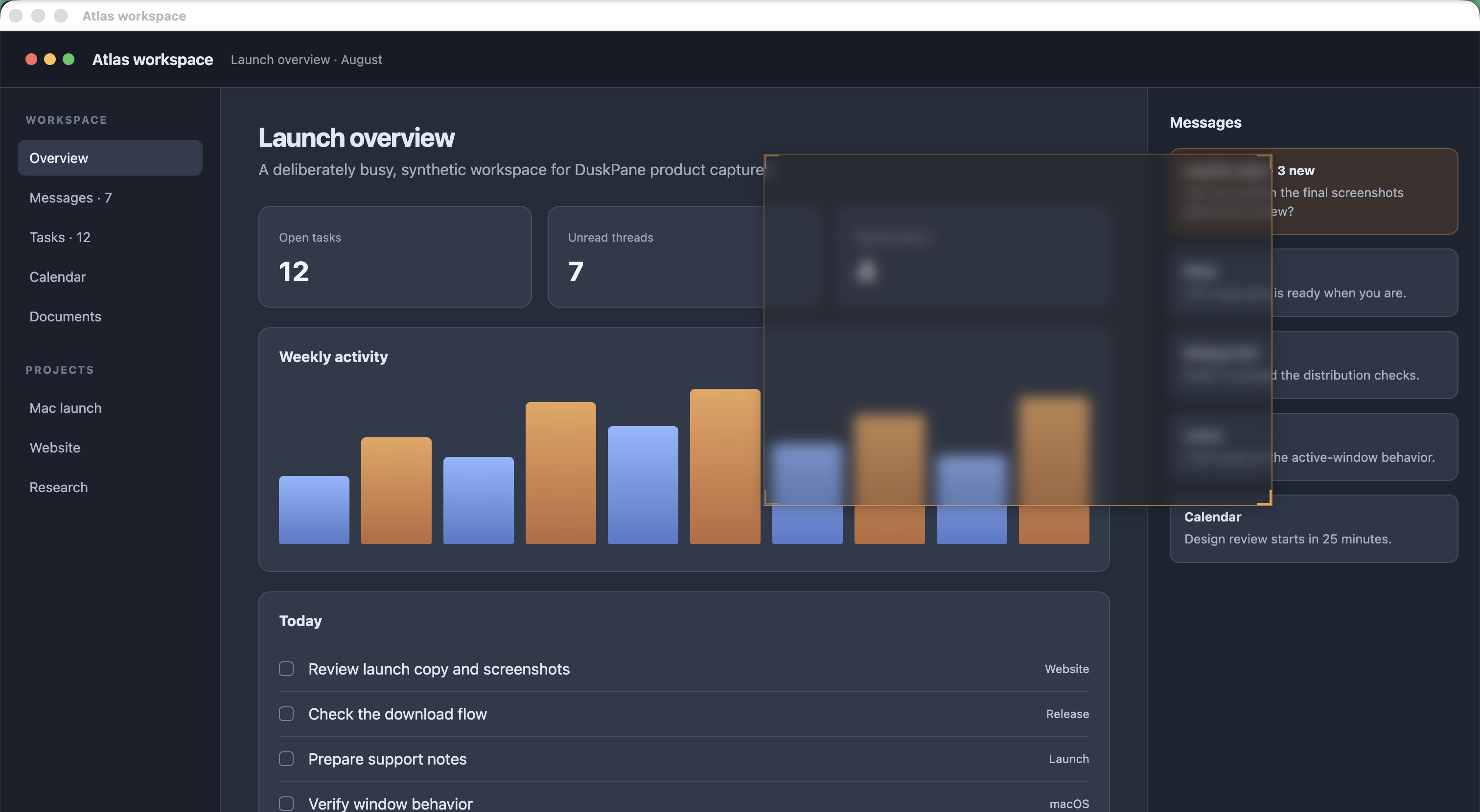Click the Website tag in the Today list
Image resolution: width=1480 pixels, height=812 pixels.
pos(1067,669)
